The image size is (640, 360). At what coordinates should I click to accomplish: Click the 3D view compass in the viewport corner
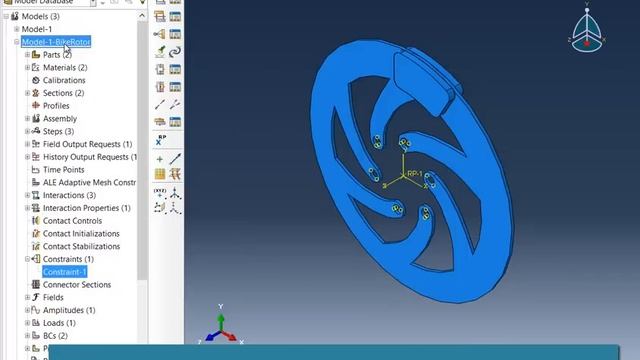coord(587,28)
